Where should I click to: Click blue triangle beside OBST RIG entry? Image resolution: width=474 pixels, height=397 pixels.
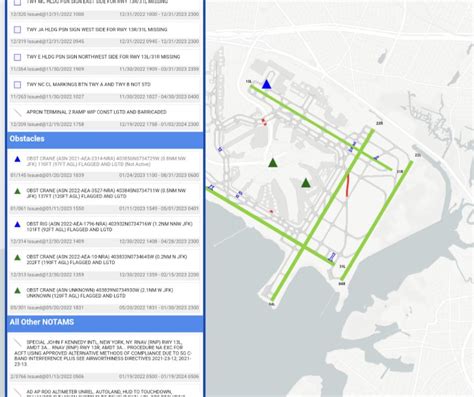pyautogui.click(x=18, y=225)
